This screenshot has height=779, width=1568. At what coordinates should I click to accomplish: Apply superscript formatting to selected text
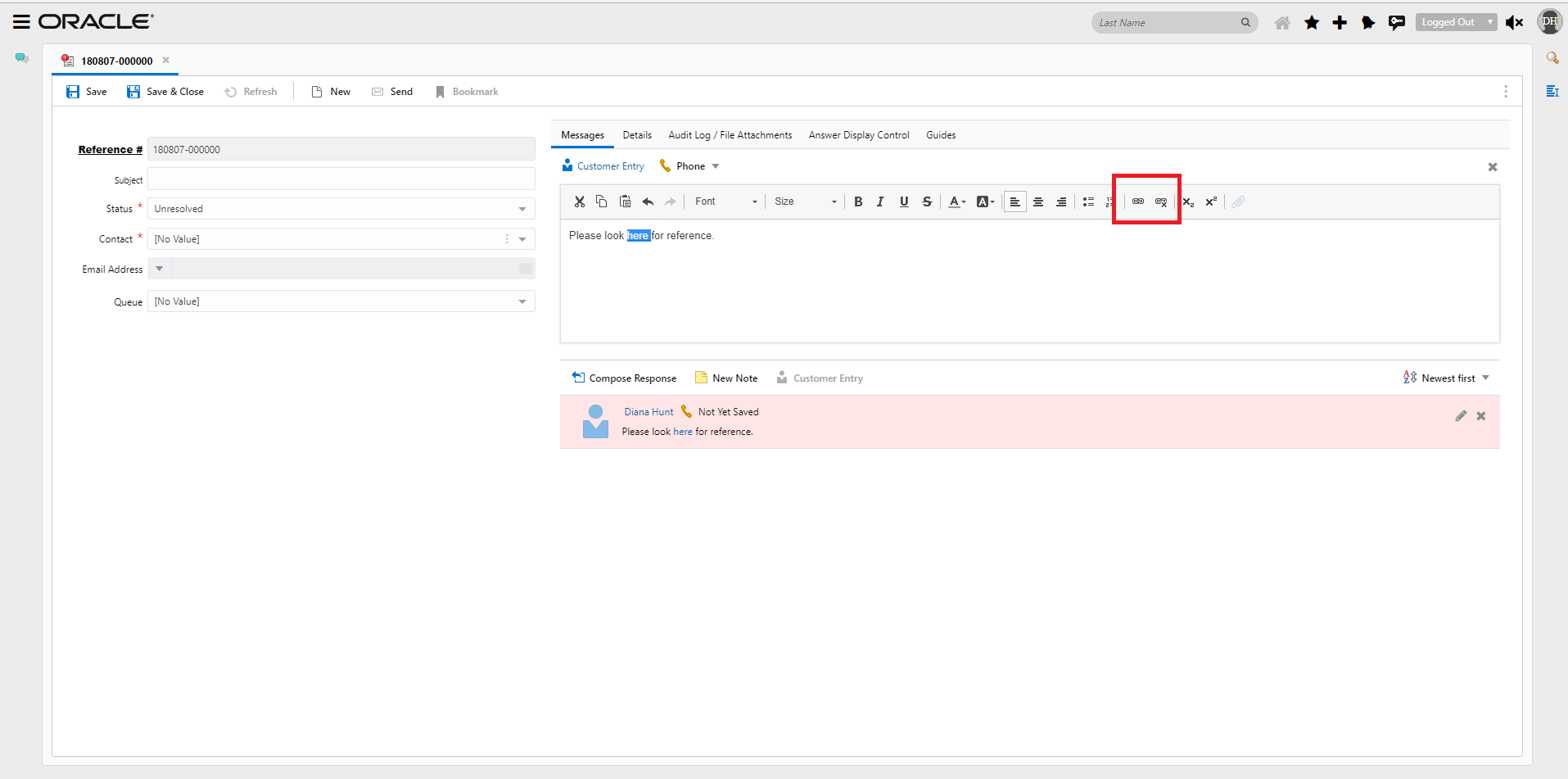[1211, 202]
